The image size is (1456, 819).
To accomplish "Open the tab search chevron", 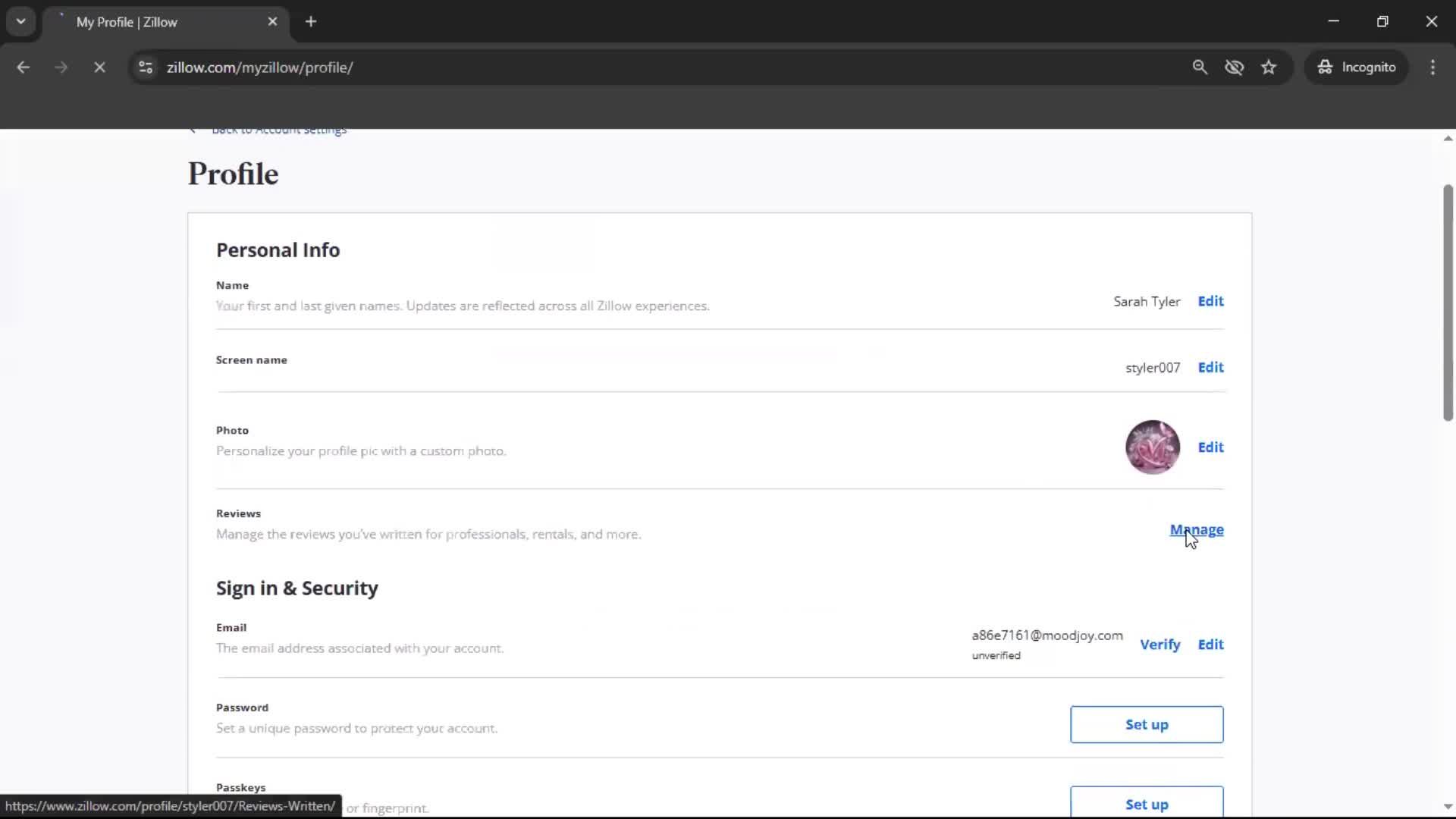I will coord(20,21).
